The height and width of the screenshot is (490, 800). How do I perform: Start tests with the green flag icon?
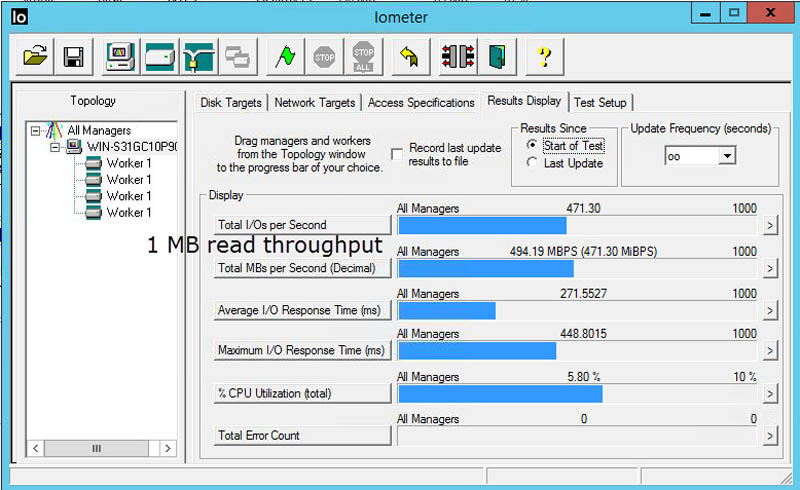click(285, 56)
